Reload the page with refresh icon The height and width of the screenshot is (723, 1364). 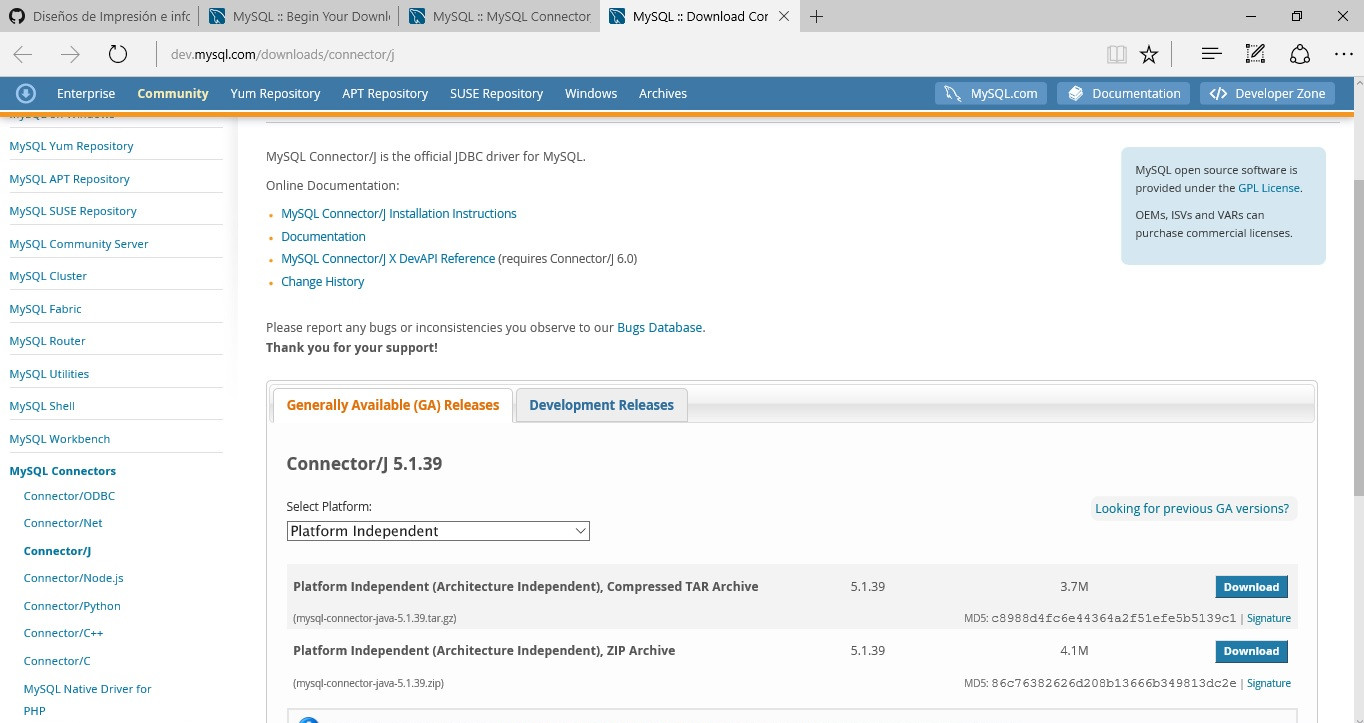pos(117,54)
